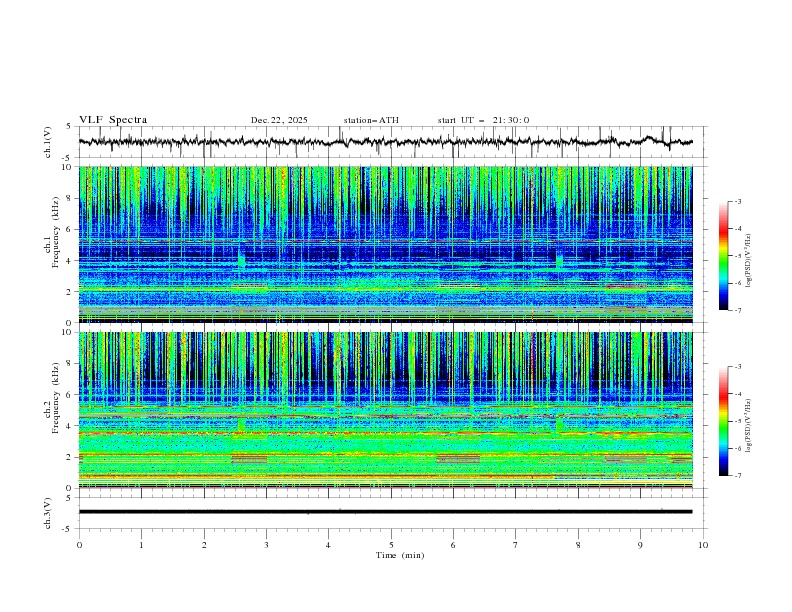Viewport: 792px width, 612px height.
Task: Click the time axis tick label "3"
Action: pyautogui.click(x=266, y=545)
